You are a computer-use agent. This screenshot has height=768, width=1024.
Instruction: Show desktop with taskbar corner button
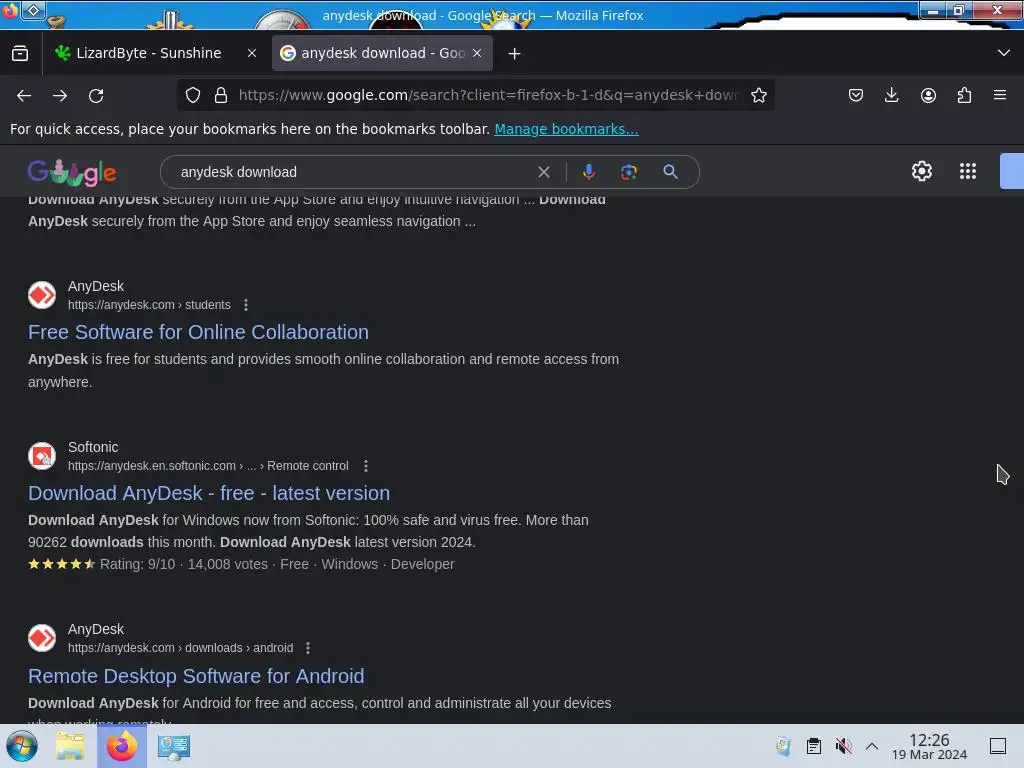pos(998,746)
